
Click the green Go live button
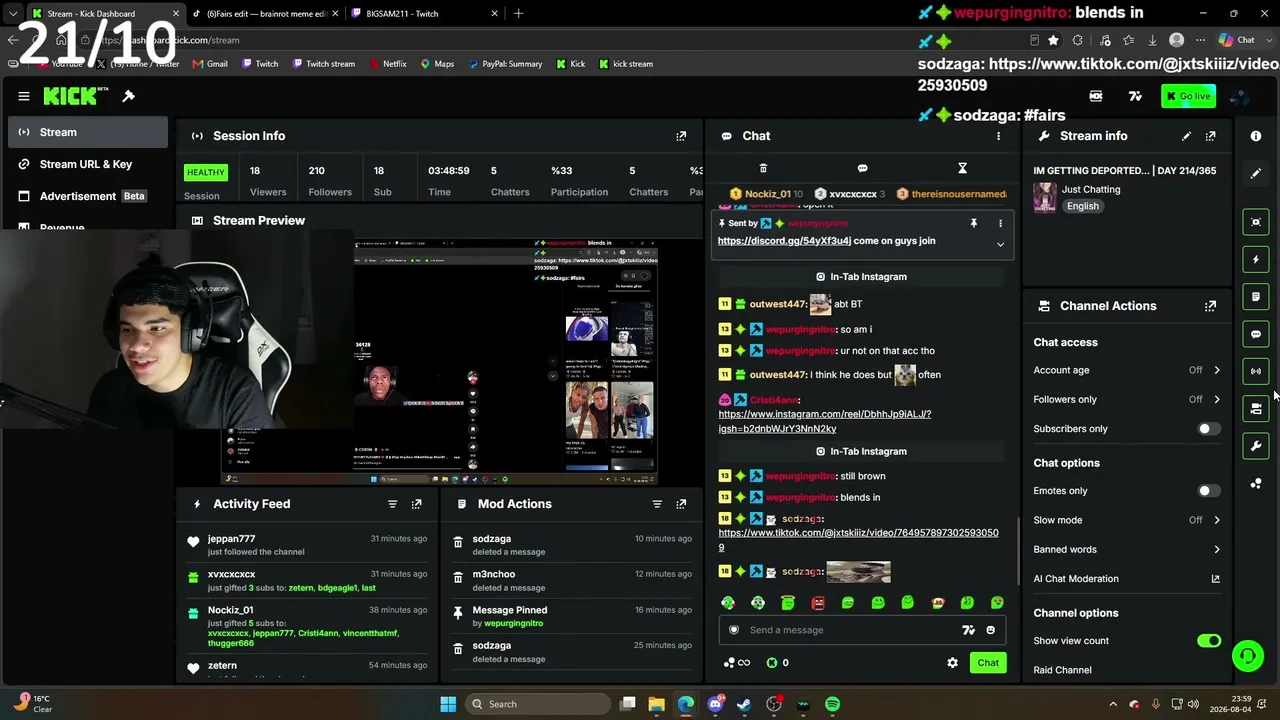pos(1188,96)
